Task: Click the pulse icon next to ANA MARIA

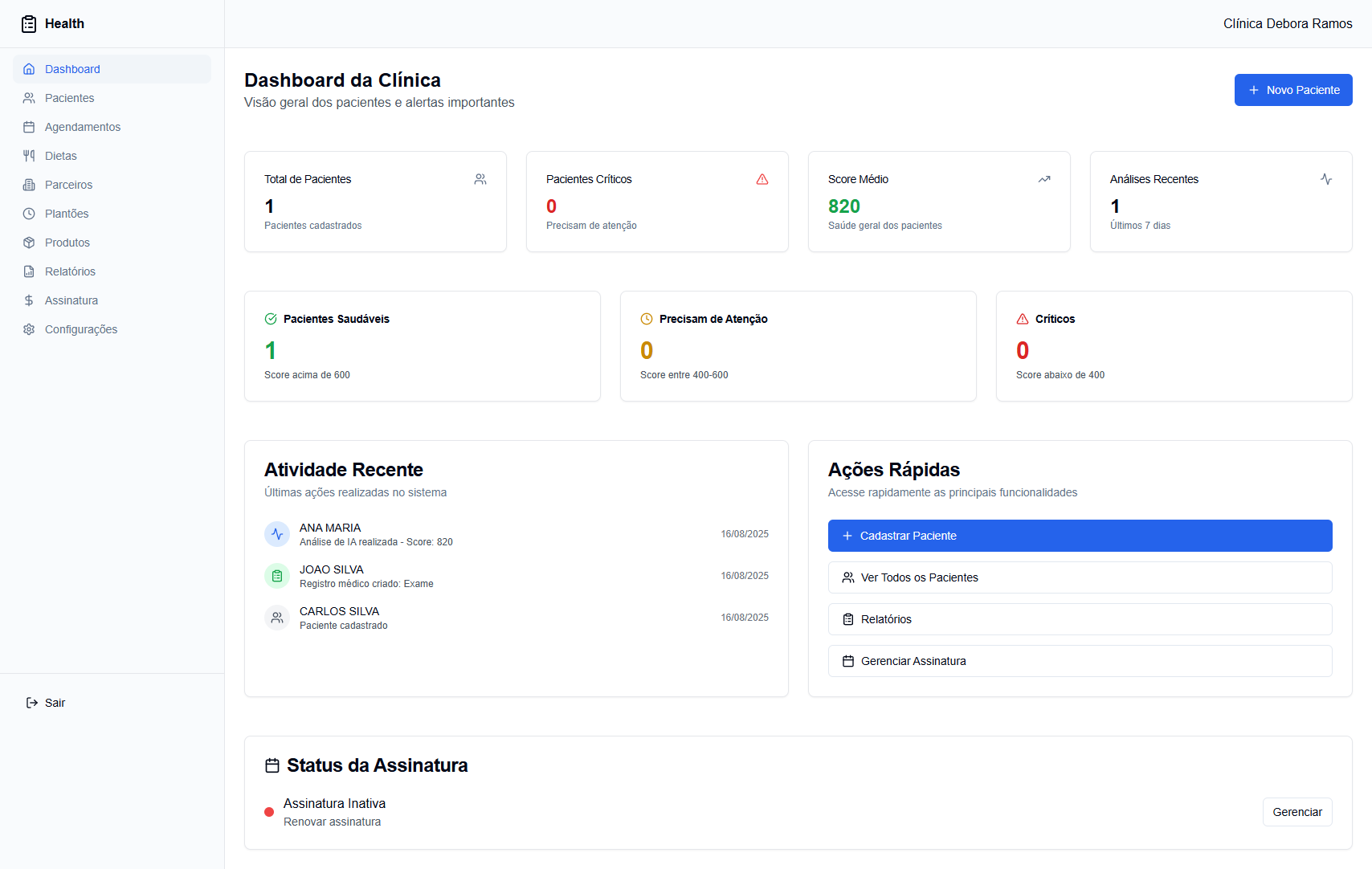Action: click(x=277, y=534)
